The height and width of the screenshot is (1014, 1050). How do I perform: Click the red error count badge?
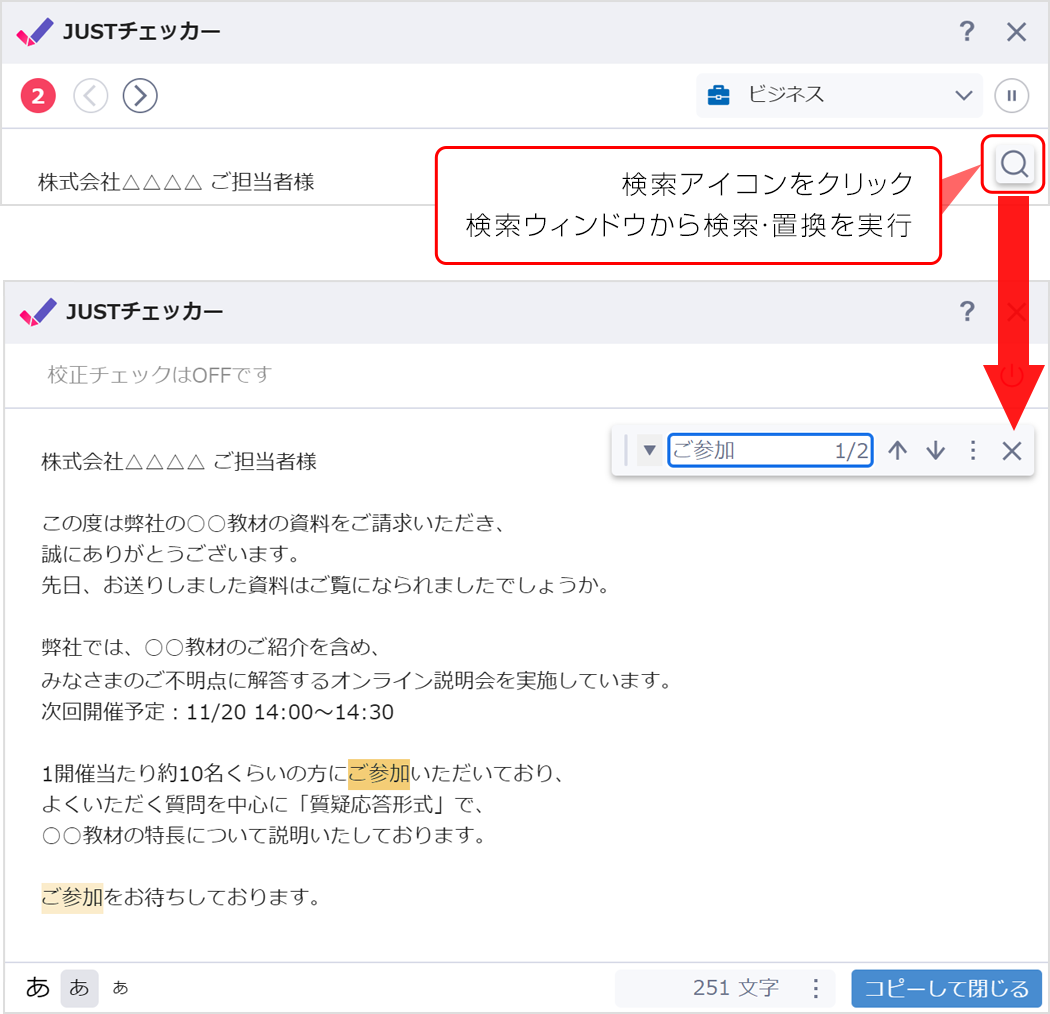point(37,95)
